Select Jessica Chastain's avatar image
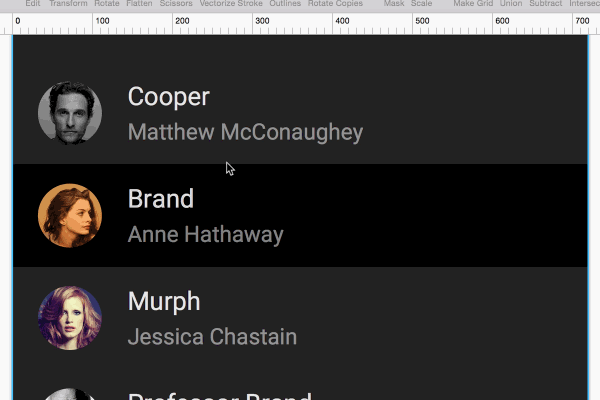The width and height of the screenshot is (600, 400). click(x=69, y=318)
